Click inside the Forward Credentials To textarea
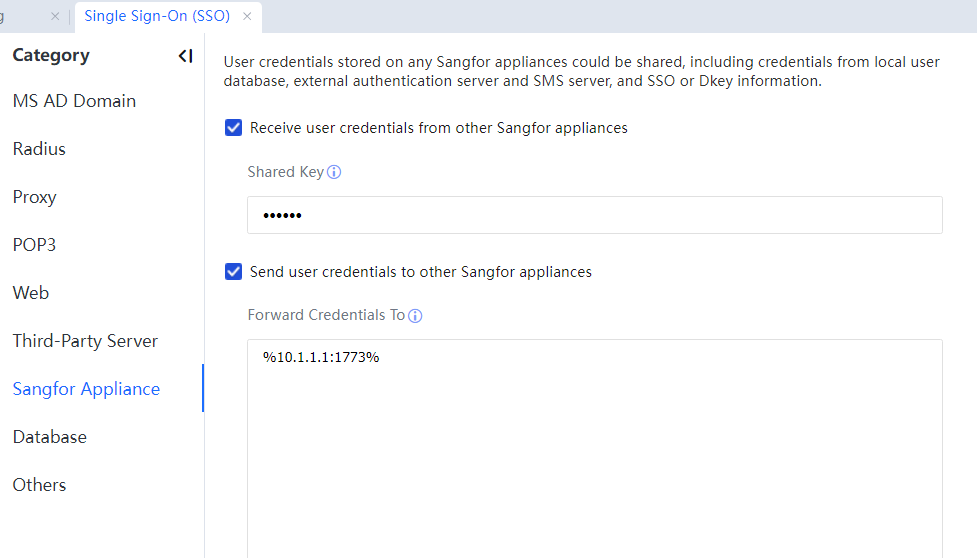Screen dimensions: 977x558 click(594, 450)
